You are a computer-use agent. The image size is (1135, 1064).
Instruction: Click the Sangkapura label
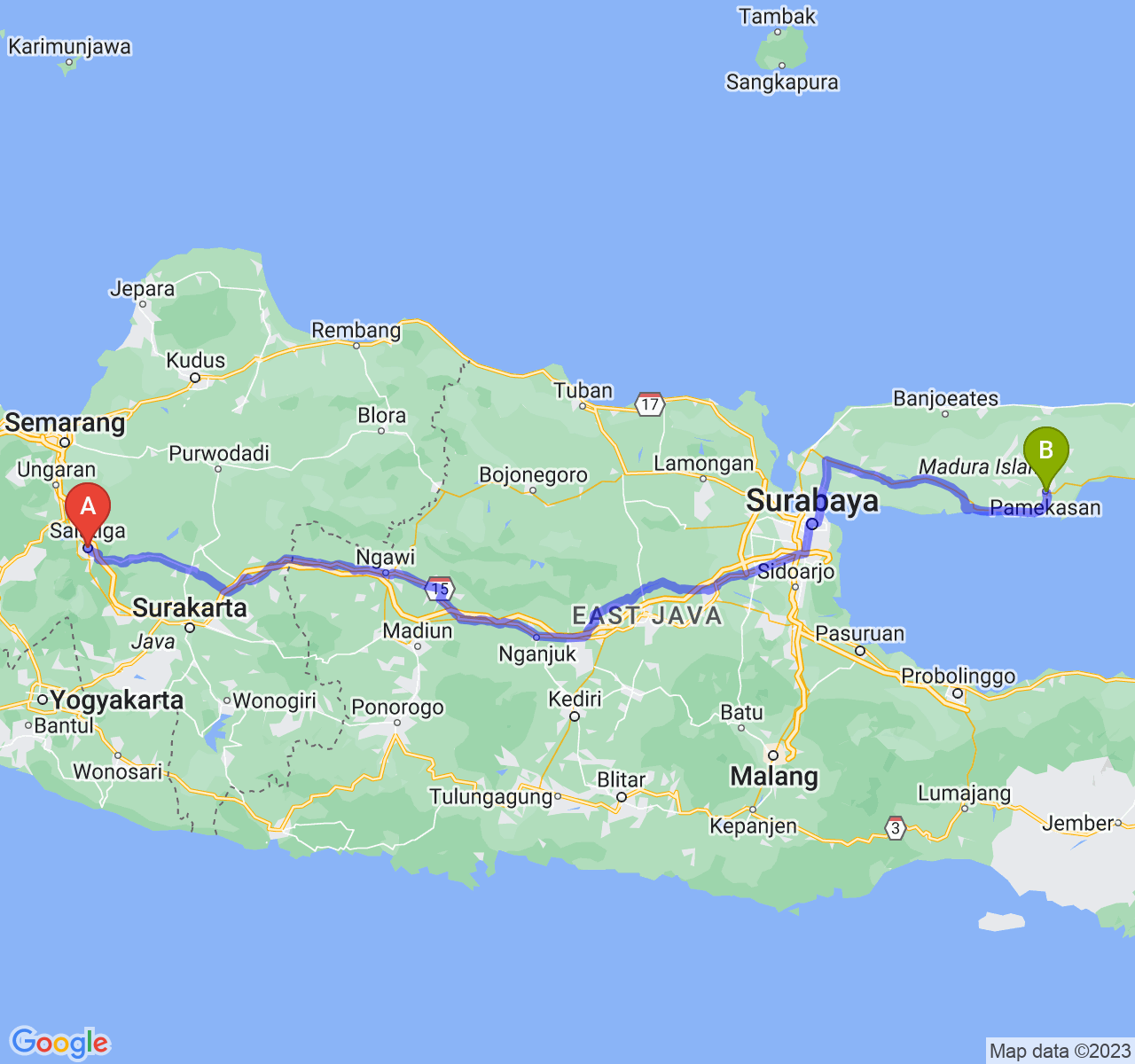click(x=782, y=82)
